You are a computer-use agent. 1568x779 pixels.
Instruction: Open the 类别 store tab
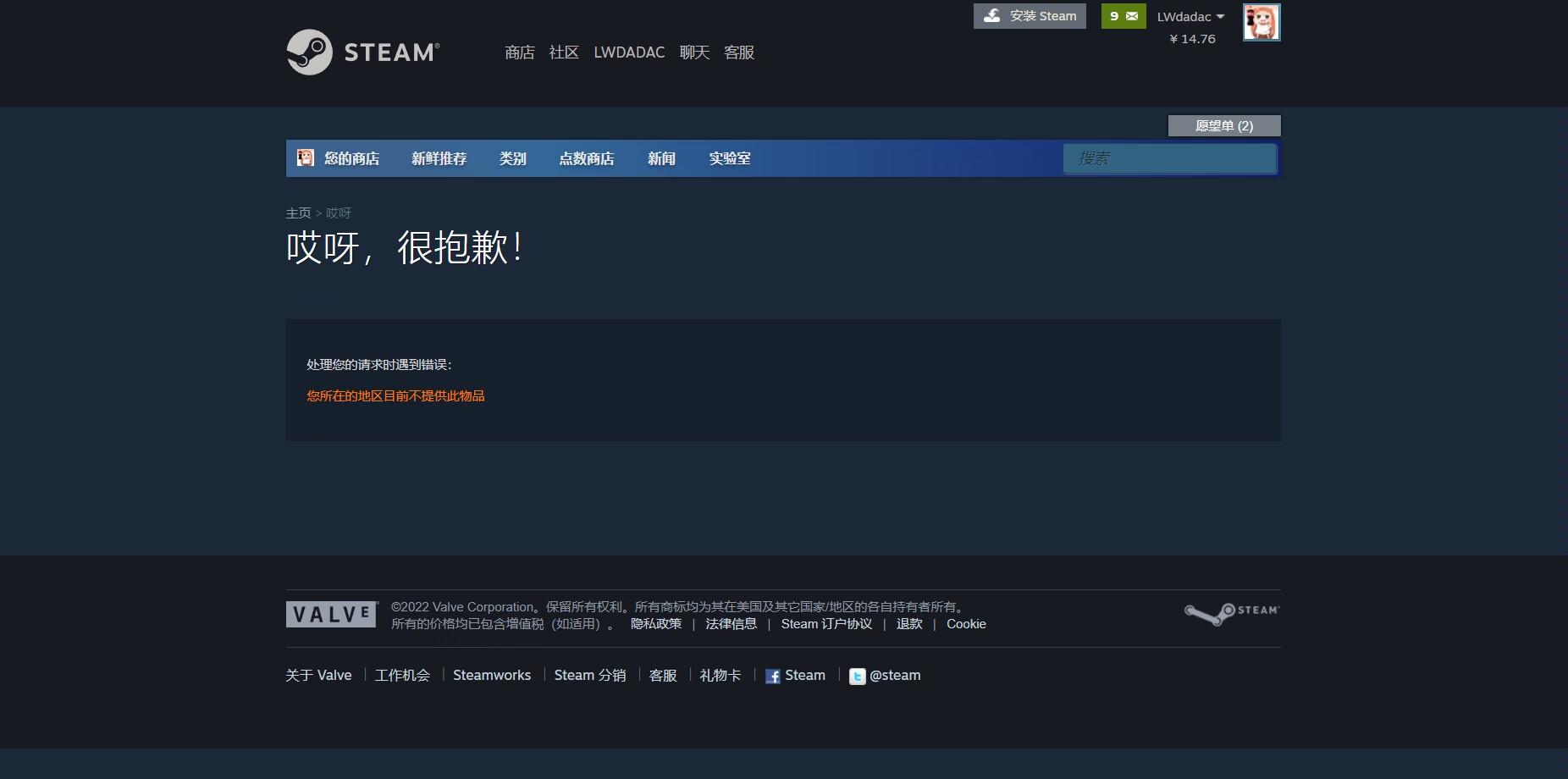[513, 158]
